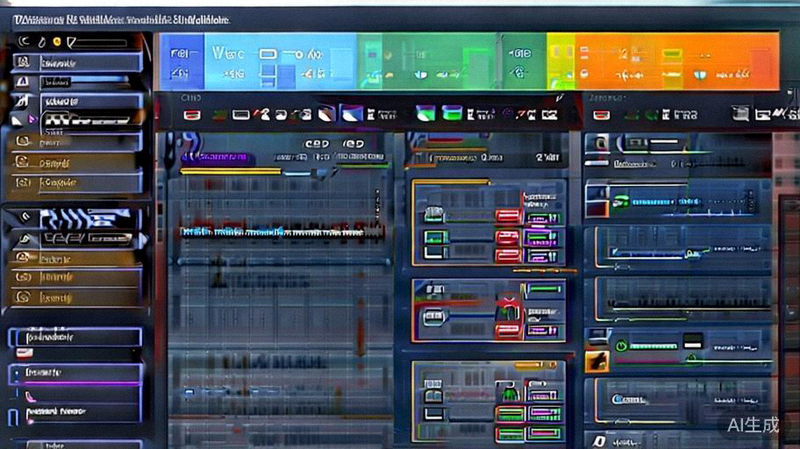Click the red rectangle icon in left toolbar
The width and height of the screenshot is (800, 449).
point(192,115)
